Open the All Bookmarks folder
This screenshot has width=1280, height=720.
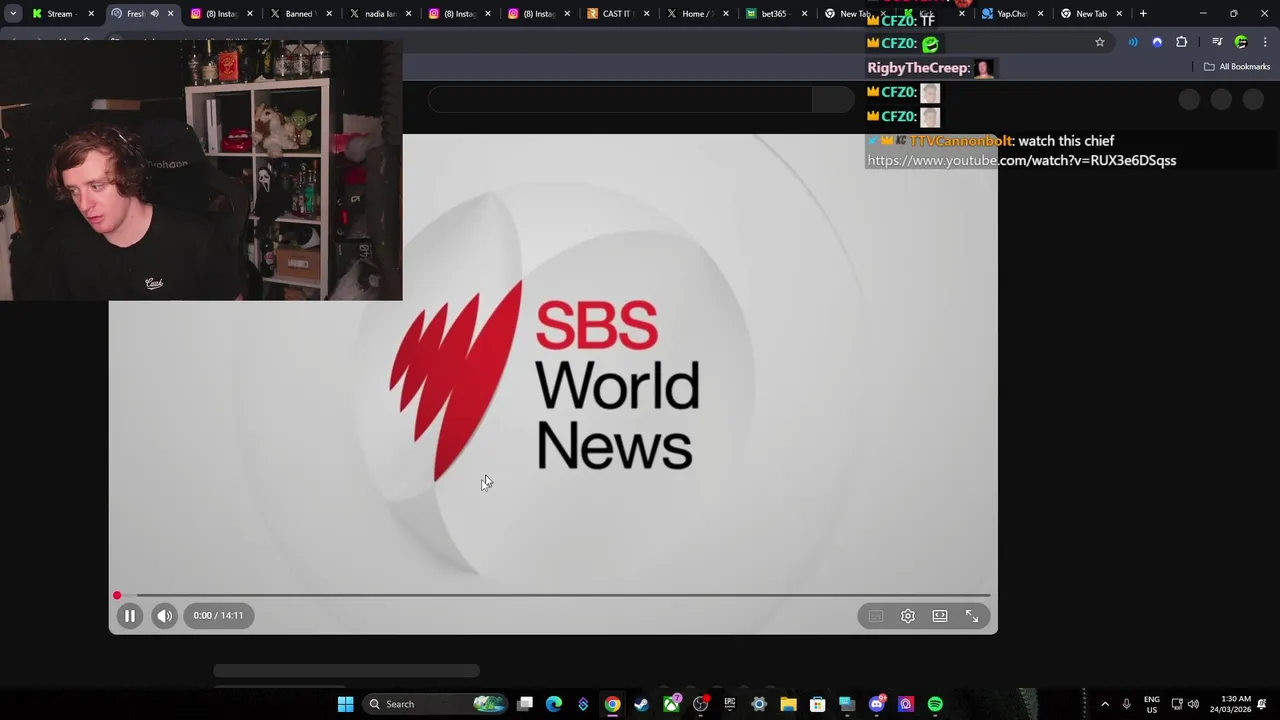coord(1237,67)
